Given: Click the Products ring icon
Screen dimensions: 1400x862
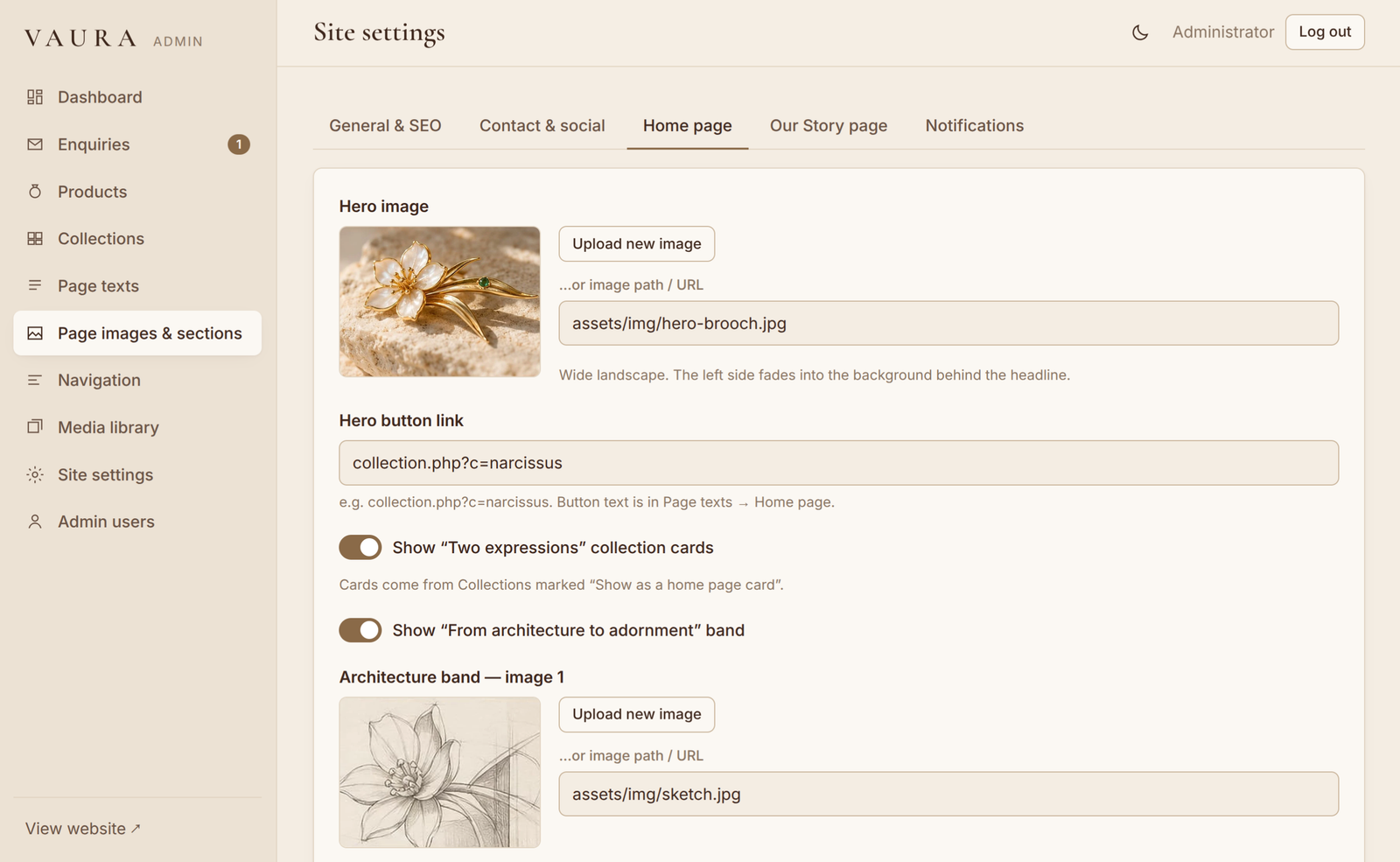Looking at the screenshot, I should click(35, 192).
